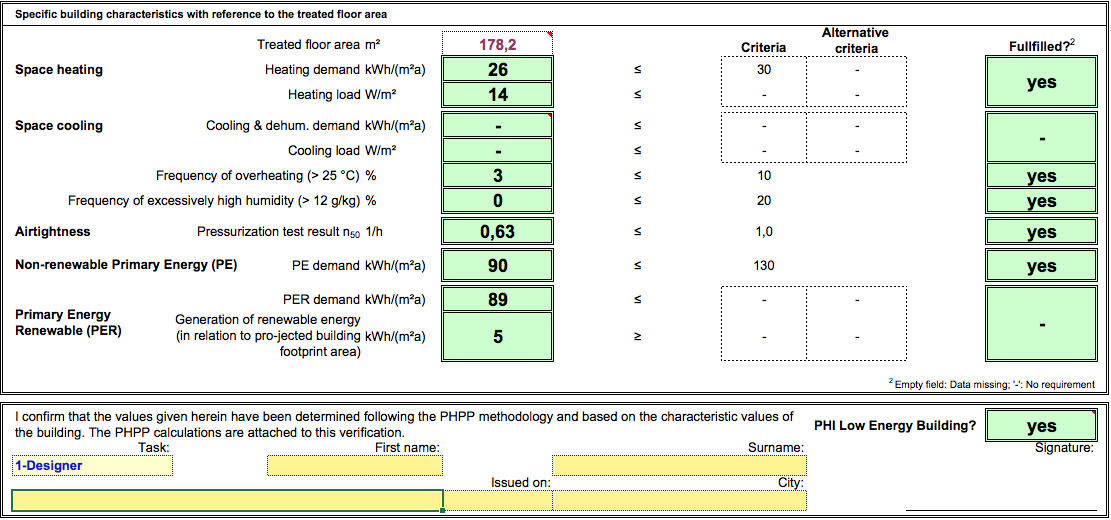Click the Heating demand value cell 26

[497, 70]
